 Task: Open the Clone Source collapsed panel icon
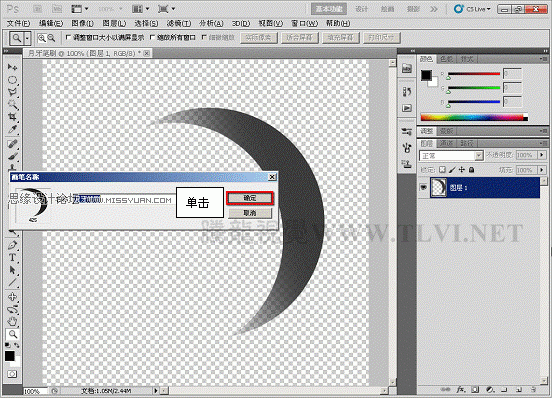[x=407, y=164]
